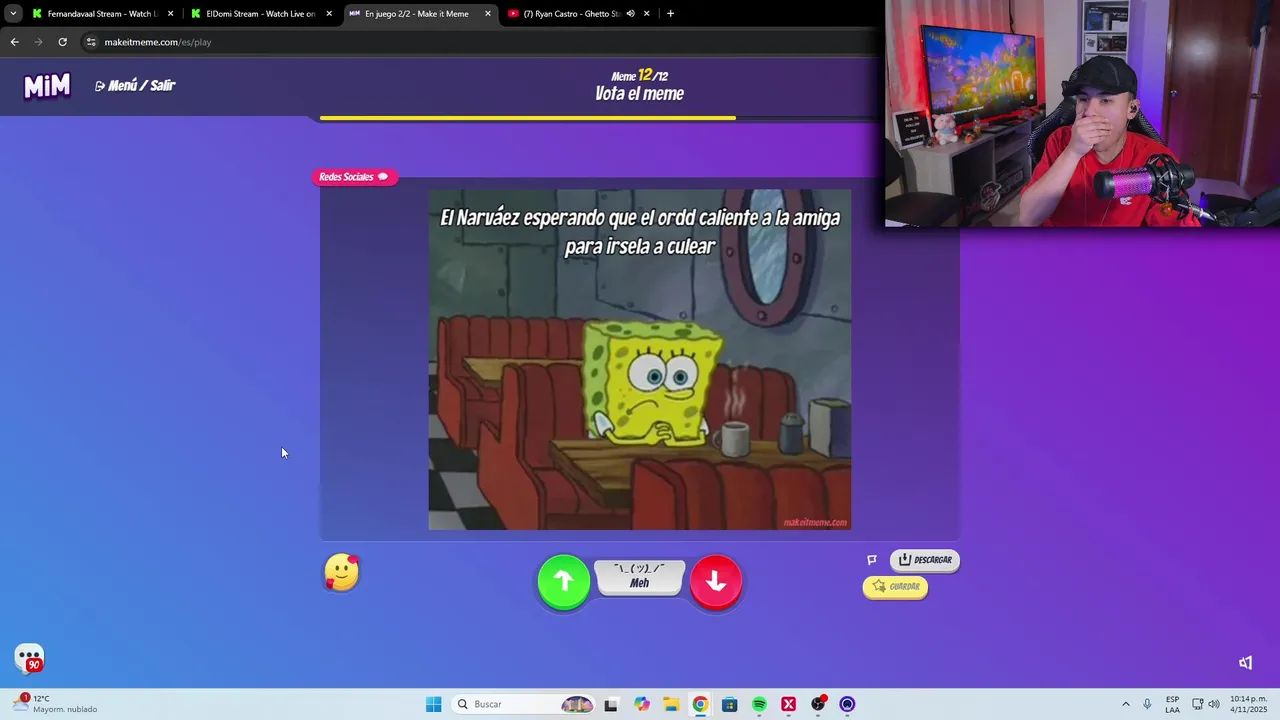Open the clock showing 10:14 p. m.

1248,704
